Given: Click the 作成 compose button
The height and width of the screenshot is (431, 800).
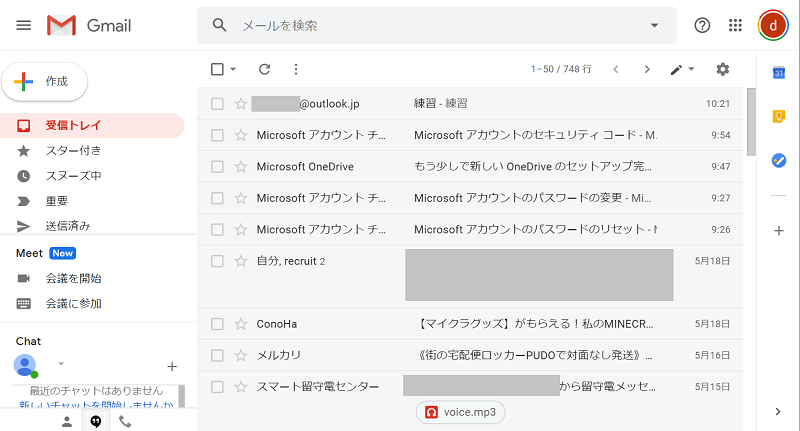Looking at the screenshot, I should (44, 82).
